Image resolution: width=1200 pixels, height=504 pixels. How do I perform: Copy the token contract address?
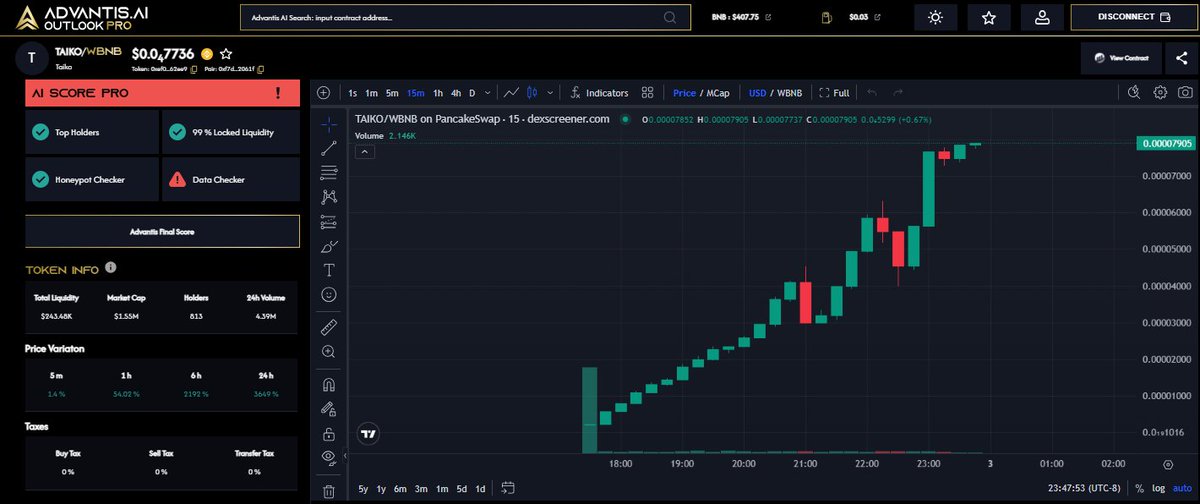[193, 69]
